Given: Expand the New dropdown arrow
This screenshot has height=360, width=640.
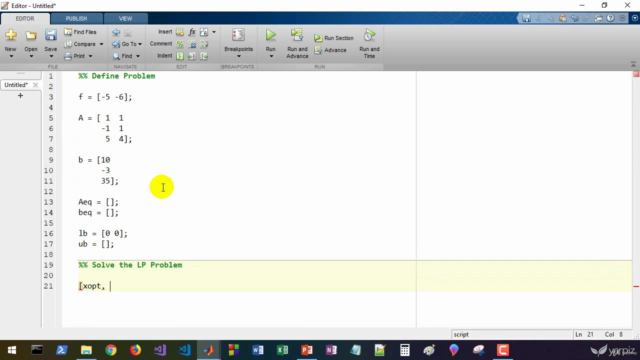Looking at the screenshot, I should [x=11, y=56].
